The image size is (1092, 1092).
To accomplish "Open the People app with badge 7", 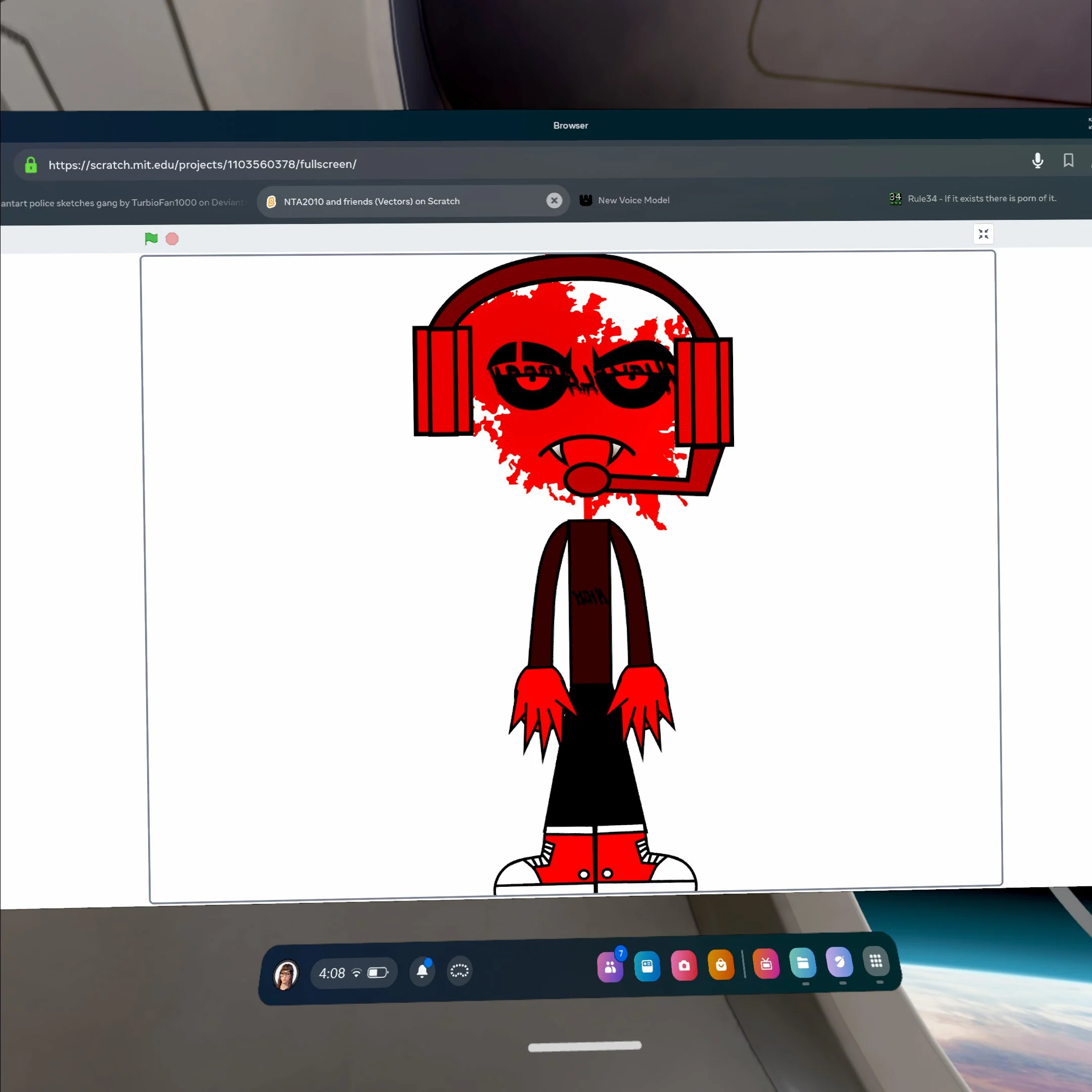I will click(x=610, y=967).
